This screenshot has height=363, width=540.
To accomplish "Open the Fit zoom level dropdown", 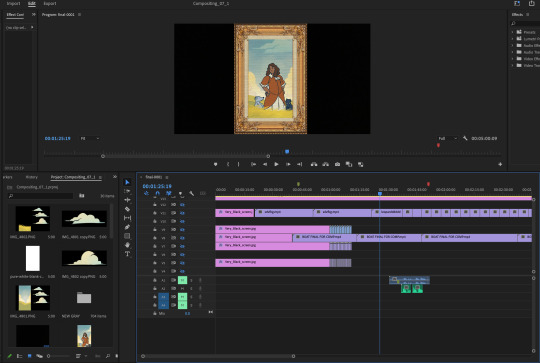I will click(90, 138).
